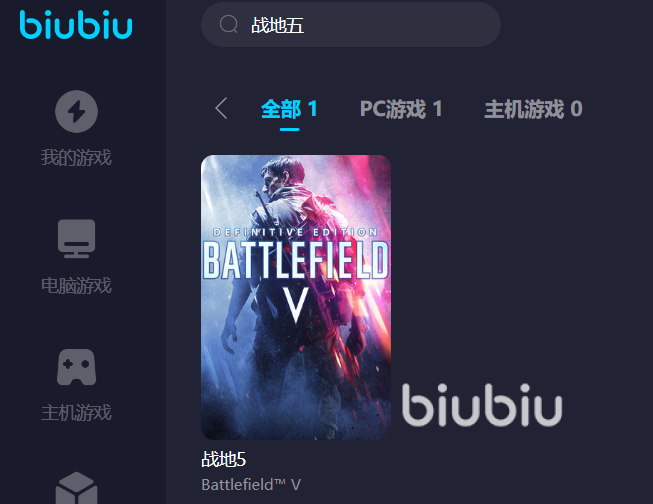This screenshot has width=653, height=504.
Task: Click the Battlefield™ V subtitle text
Action: pyautogui.click(x=251, y=484)
